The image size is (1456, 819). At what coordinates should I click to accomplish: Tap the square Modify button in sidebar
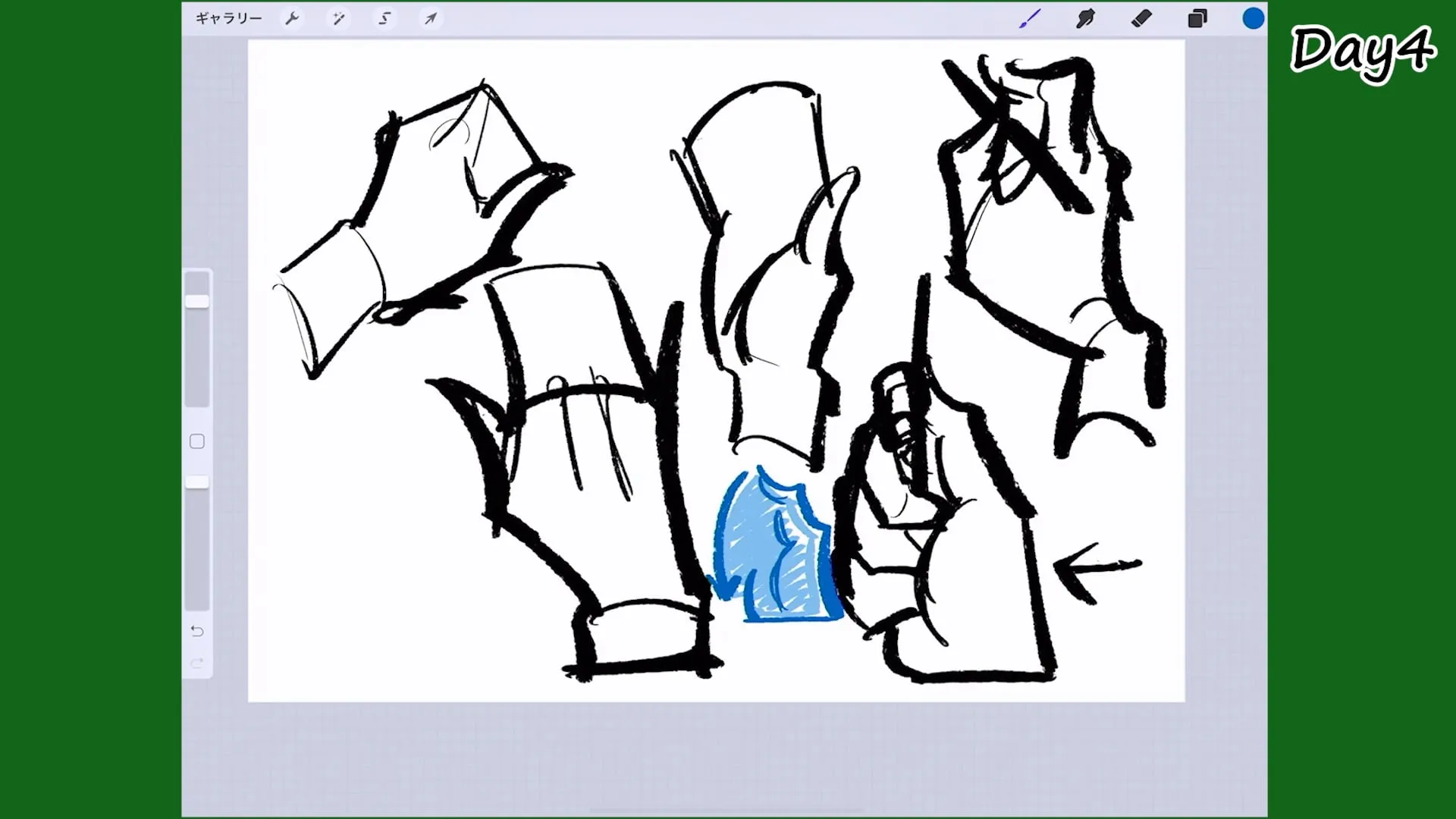pyautogui.click(x=197, y=441)
